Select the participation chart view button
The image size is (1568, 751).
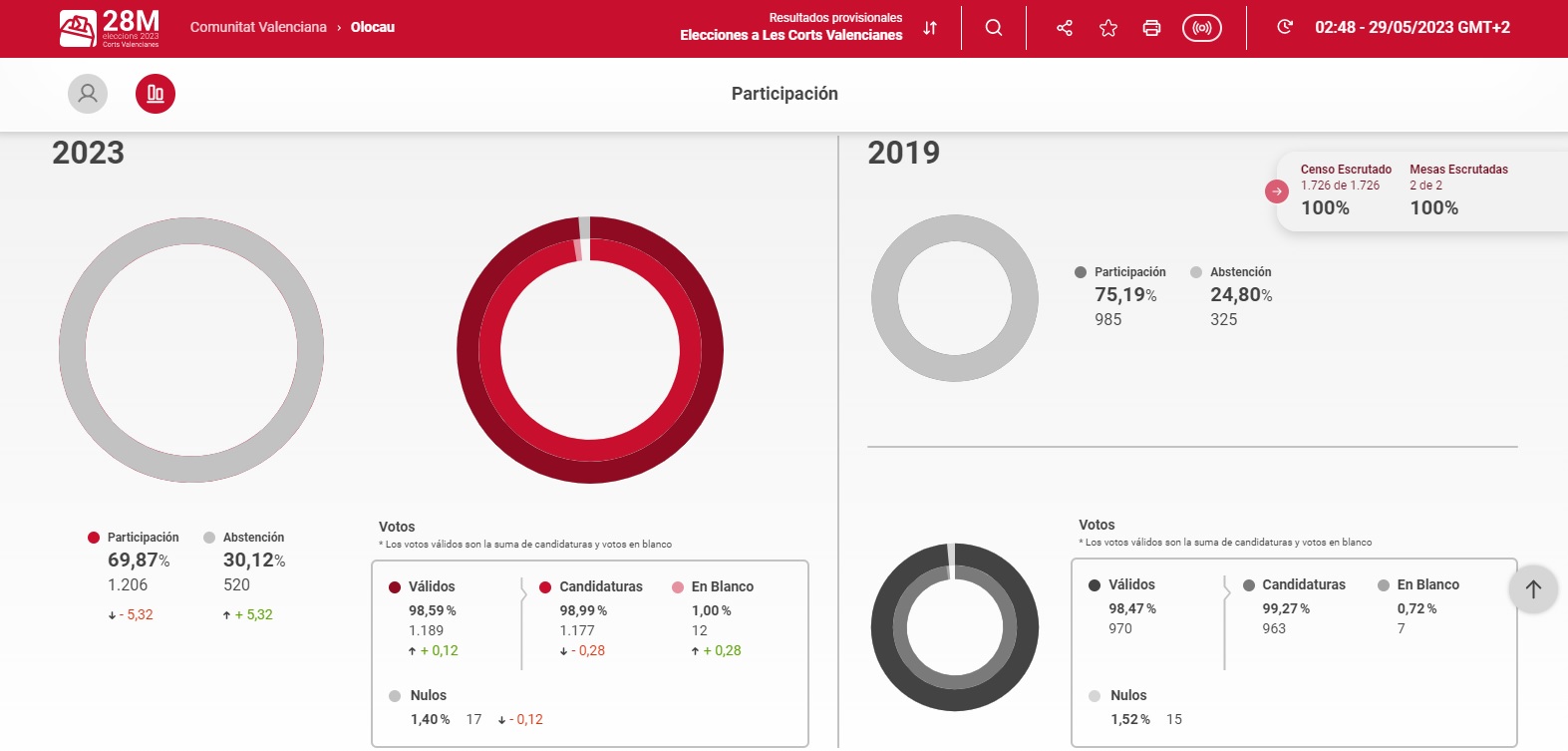click(x=156, y=94)
